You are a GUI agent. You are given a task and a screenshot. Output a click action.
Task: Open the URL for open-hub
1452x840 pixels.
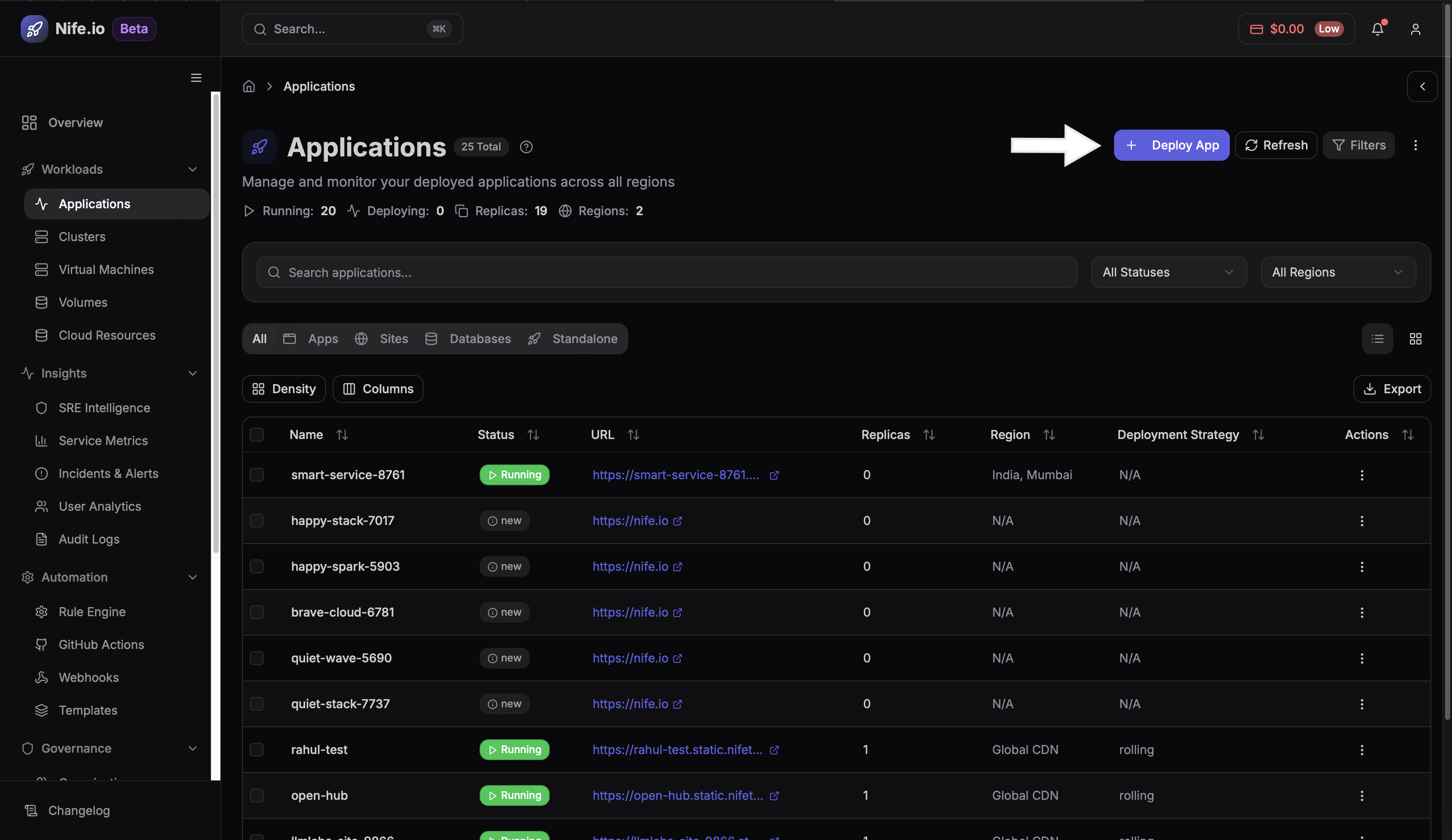click(x=677, y=795)
